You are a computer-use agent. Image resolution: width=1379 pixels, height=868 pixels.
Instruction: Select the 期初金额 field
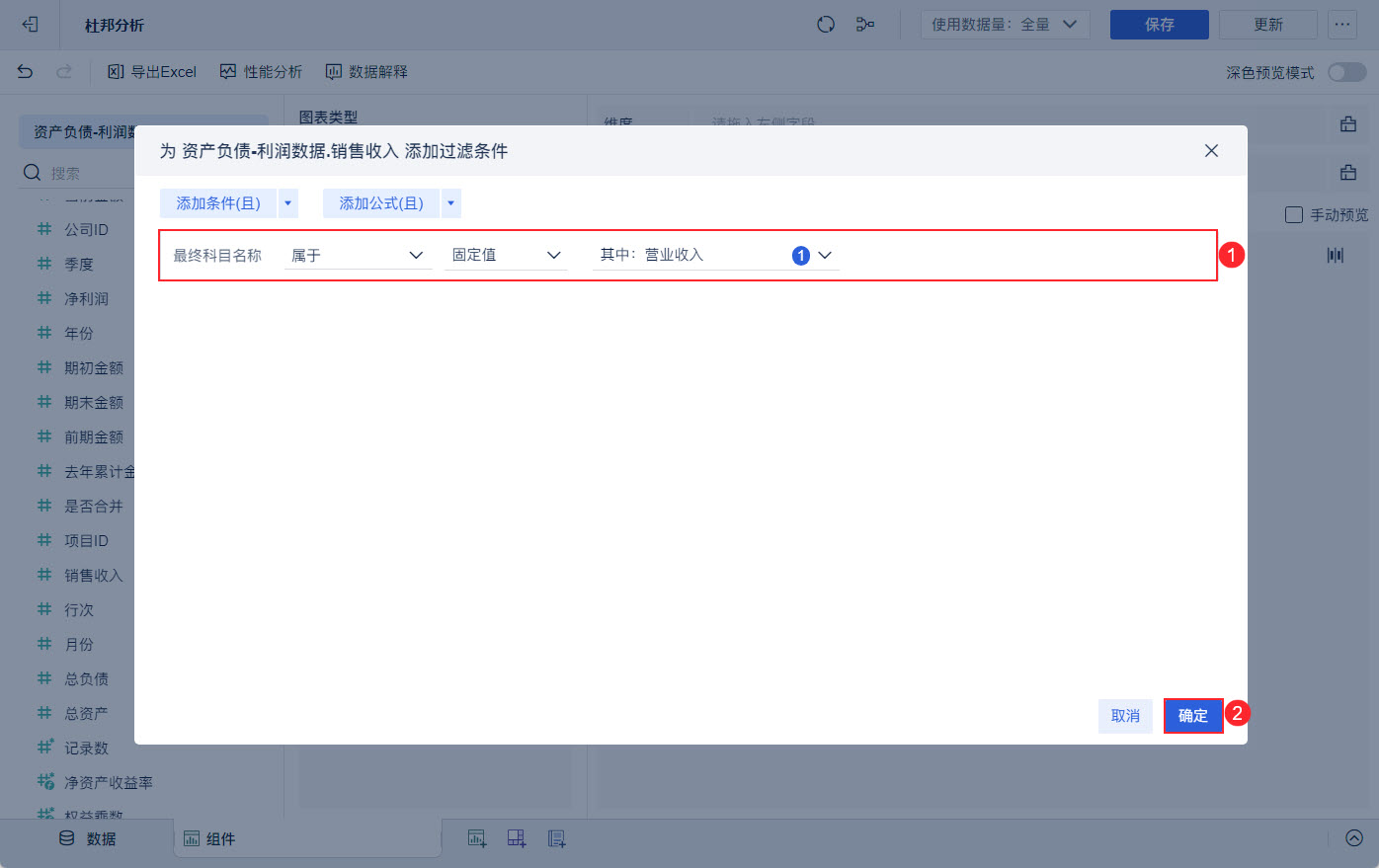pos(94,367)
